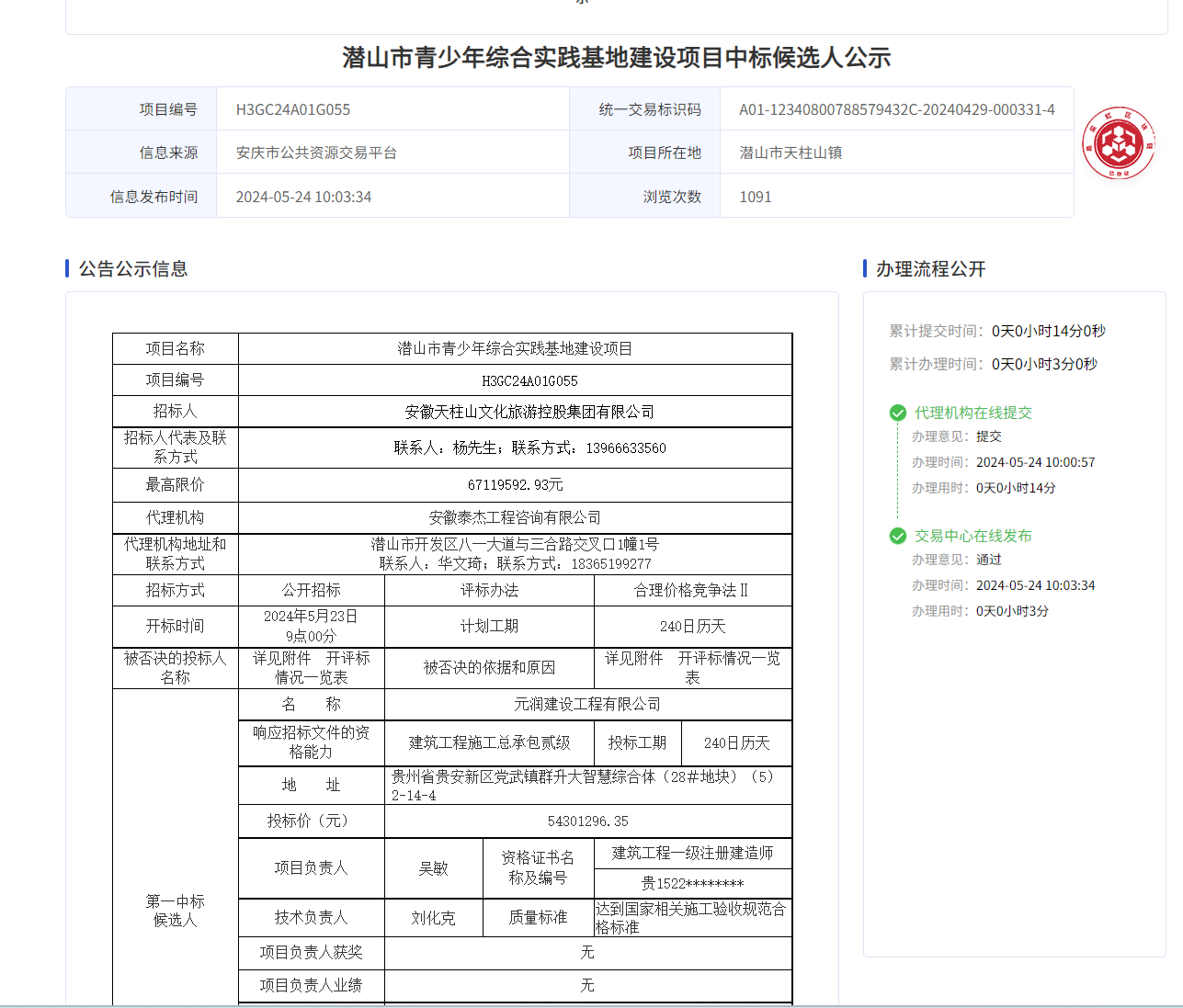
Task: Click the max price 67119592.93元 cell
Action: point(515,484)
